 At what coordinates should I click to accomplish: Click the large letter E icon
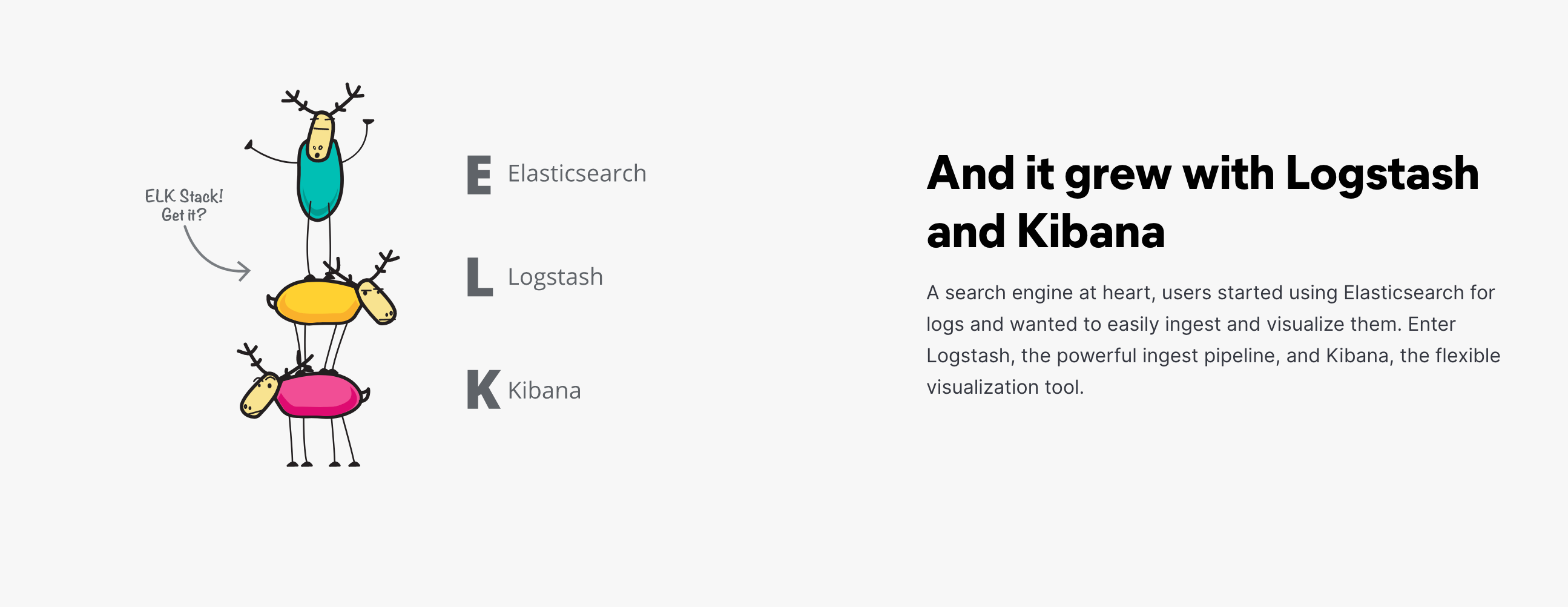point(479,174)
